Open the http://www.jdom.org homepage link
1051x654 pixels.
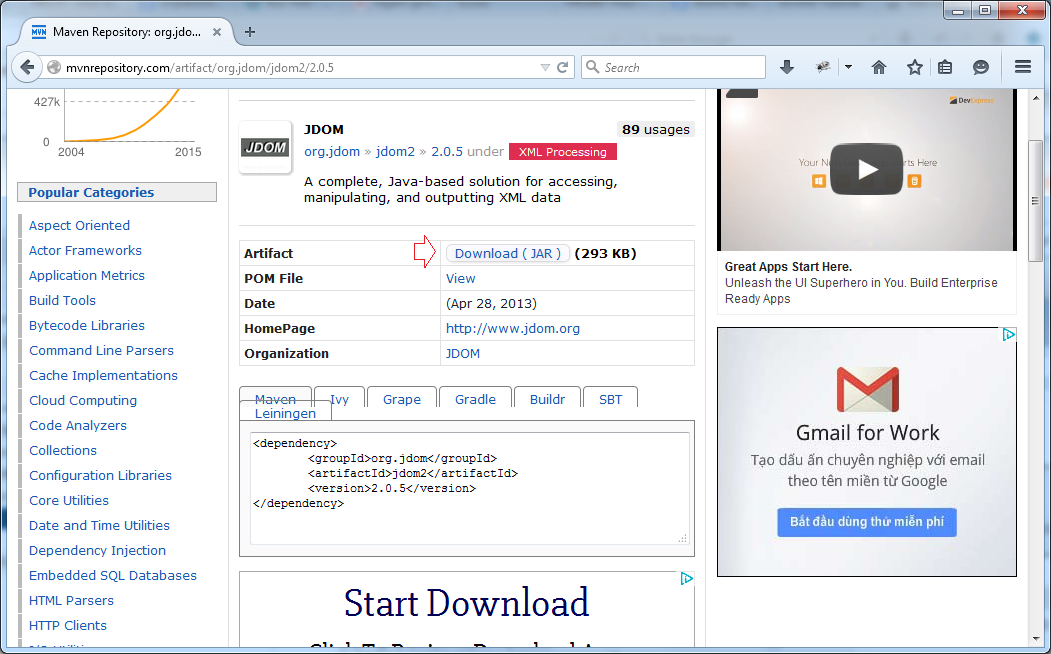coord(513,328)
